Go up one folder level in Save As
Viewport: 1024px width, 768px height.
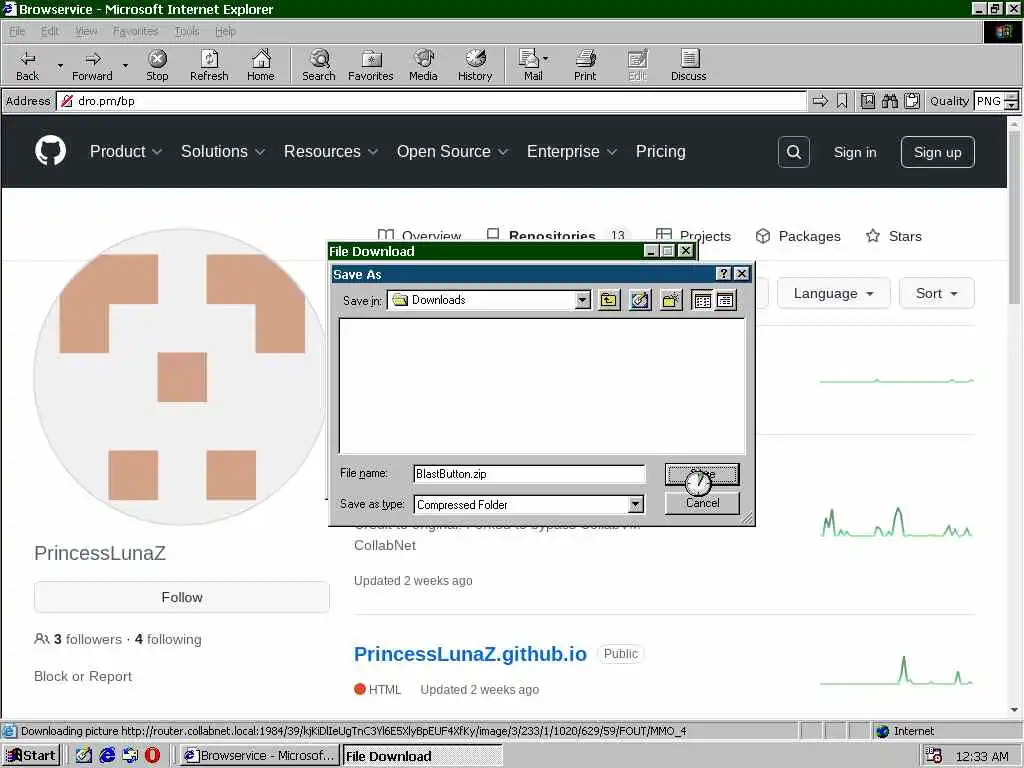[x=609, y=300]
